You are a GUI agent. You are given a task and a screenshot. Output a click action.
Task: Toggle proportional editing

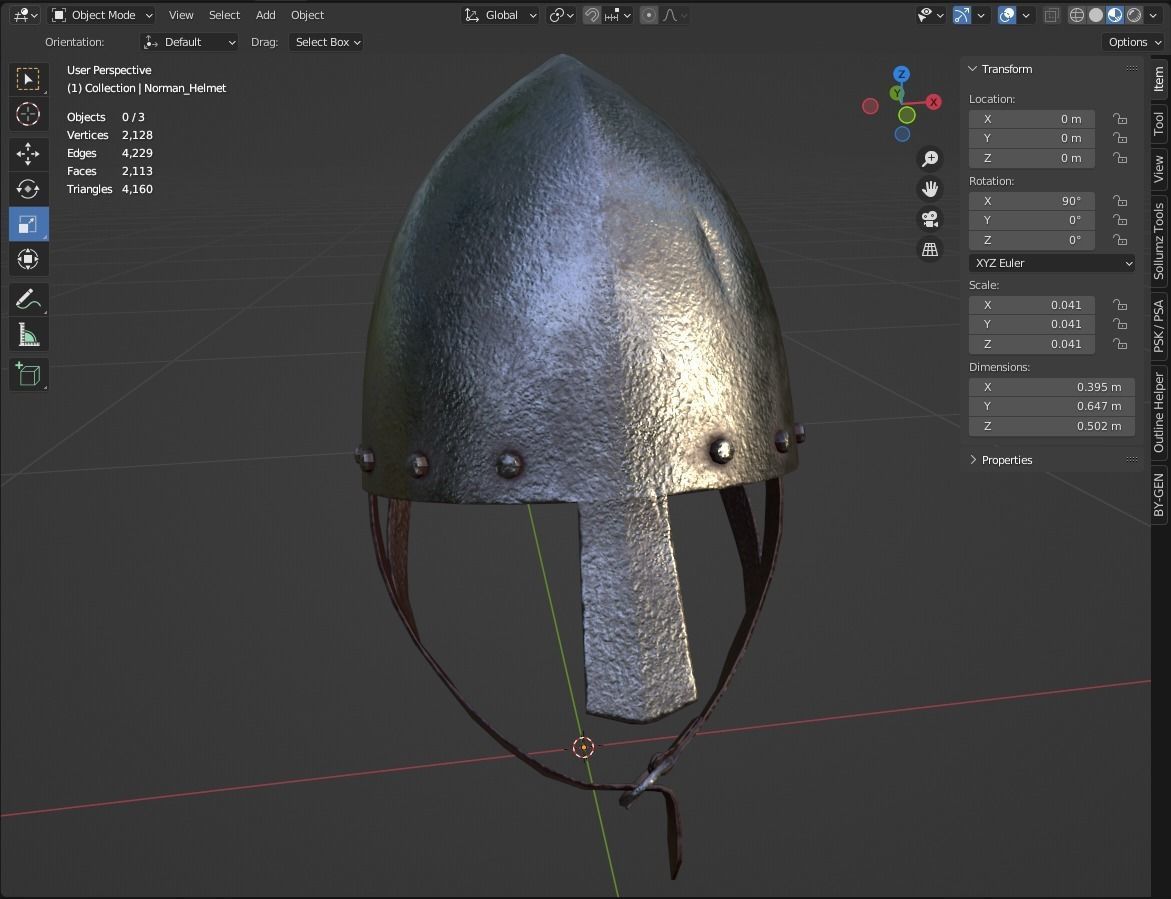click(649, 15)
